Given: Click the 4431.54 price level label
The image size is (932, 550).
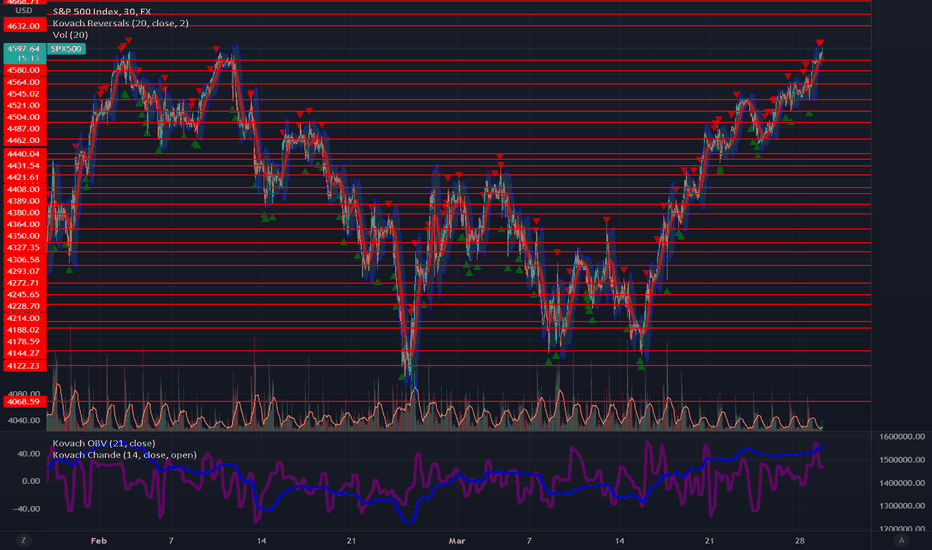Looking at the screenshot, I should click(x=24, y=166).
